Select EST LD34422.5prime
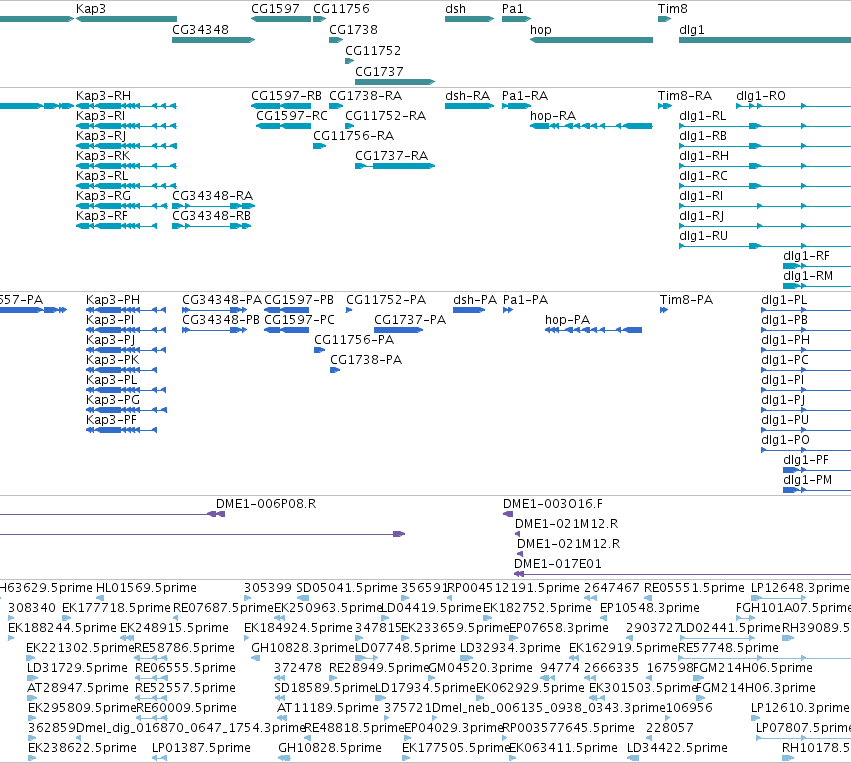Screen dimensions: 851x763 677,748
